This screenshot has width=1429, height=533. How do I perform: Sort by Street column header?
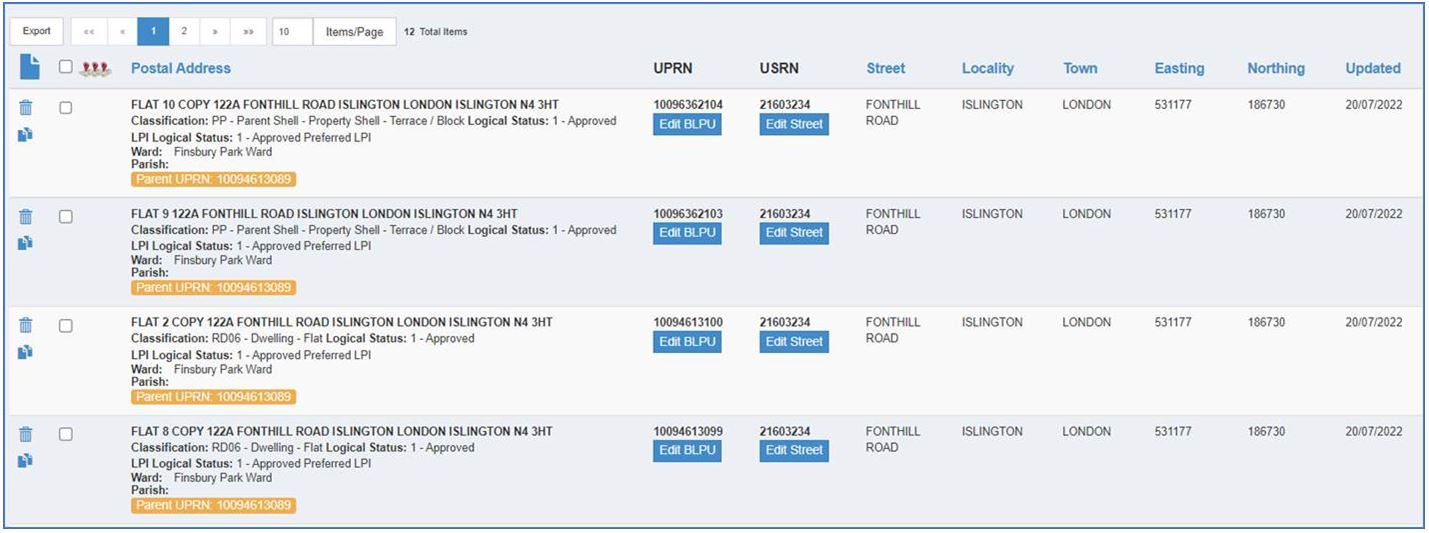[886, 68]
